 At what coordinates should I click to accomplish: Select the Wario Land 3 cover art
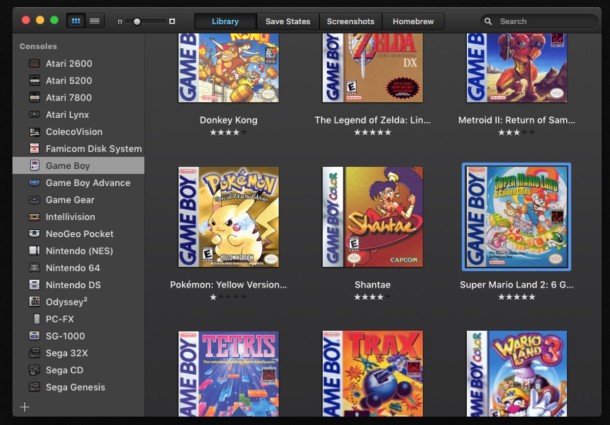517,374
